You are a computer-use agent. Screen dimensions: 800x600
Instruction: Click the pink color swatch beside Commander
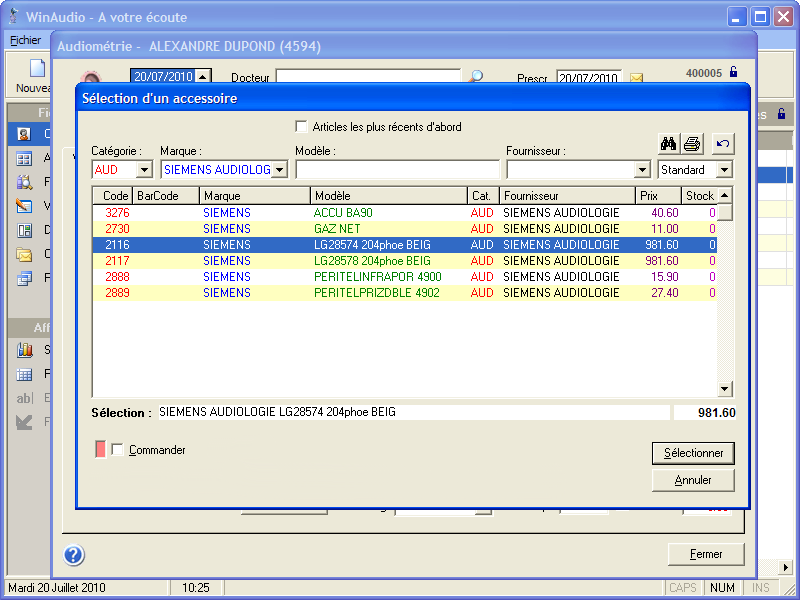(100, 450)
